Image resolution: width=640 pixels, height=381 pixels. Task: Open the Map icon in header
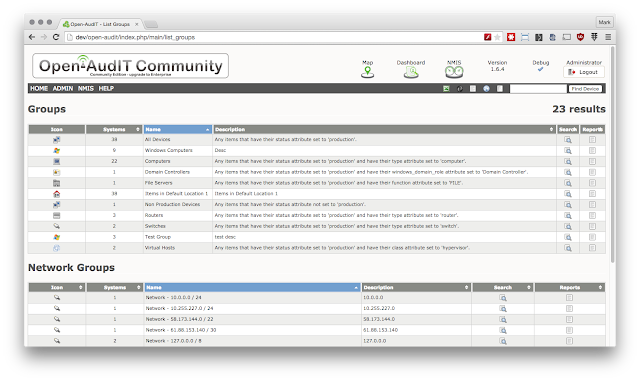click(367, 72)
